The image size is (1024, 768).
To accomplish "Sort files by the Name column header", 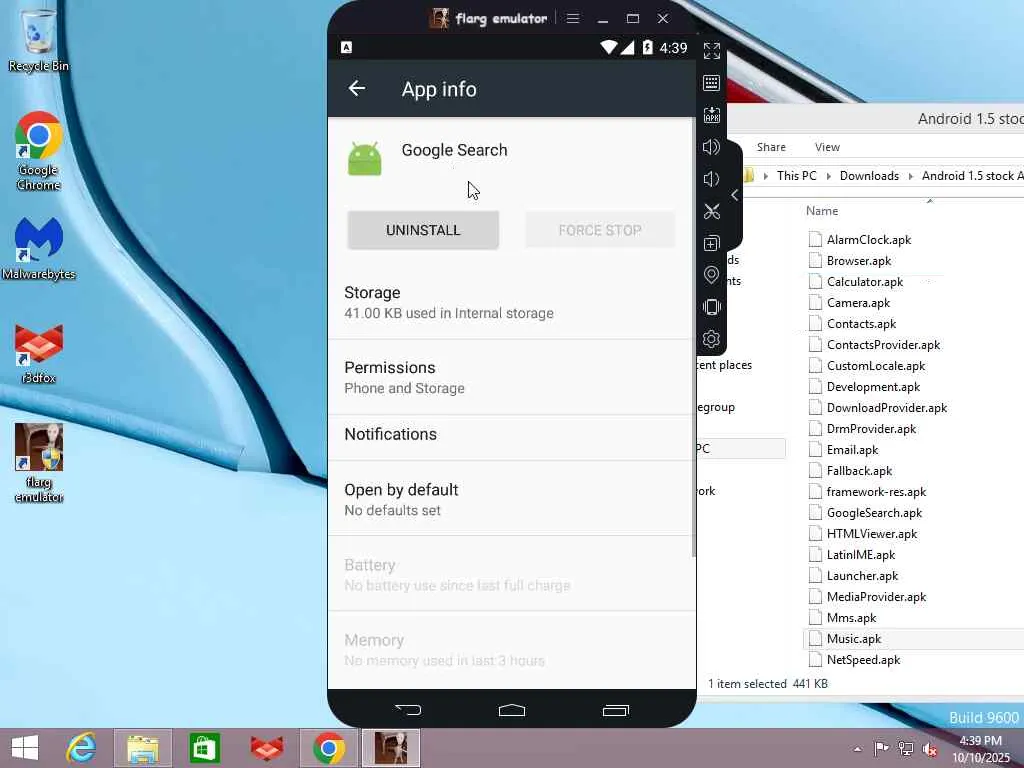I will click(x=822, y=211).
